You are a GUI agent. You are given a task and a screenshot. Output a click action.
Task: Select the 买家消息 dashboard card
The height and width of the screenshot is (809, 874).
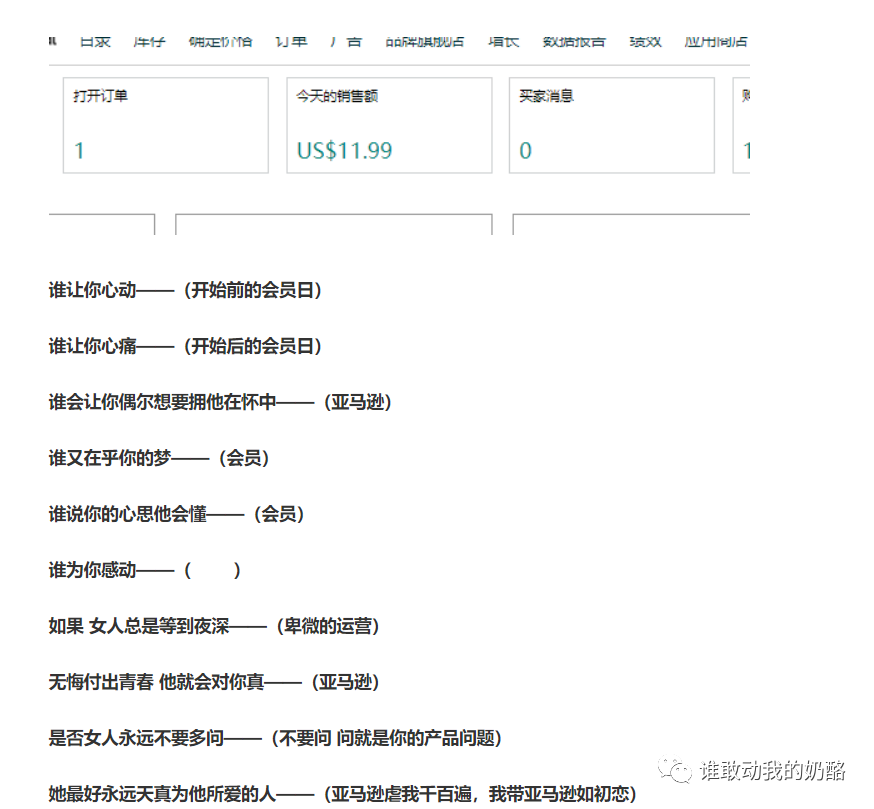[611, 125]
